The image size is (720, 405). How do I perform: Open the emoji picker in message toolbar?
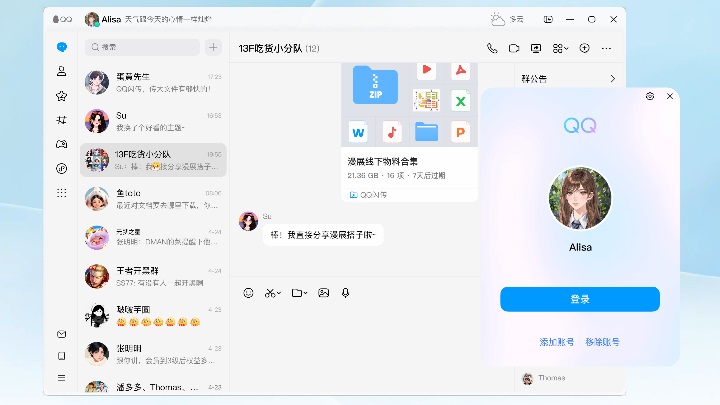249,293
